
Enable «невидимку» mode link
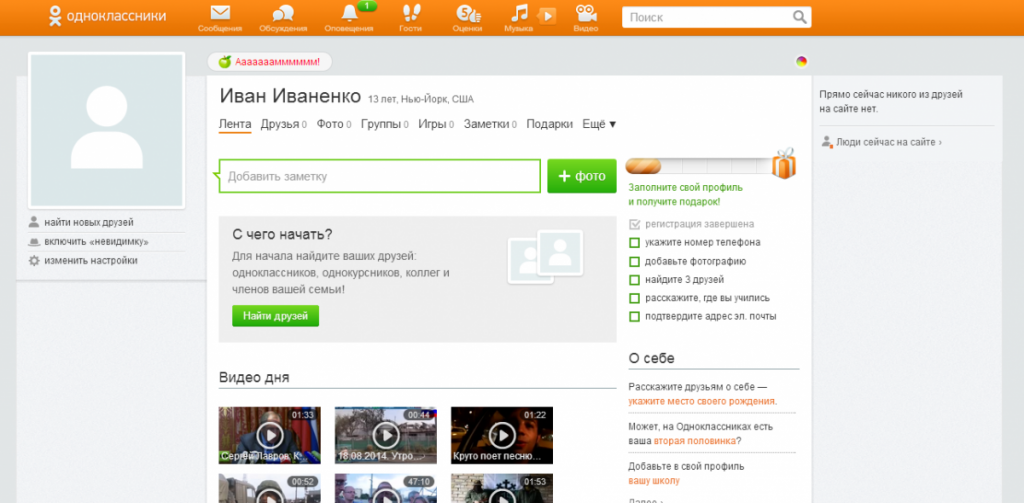click(x=97, y=242)
